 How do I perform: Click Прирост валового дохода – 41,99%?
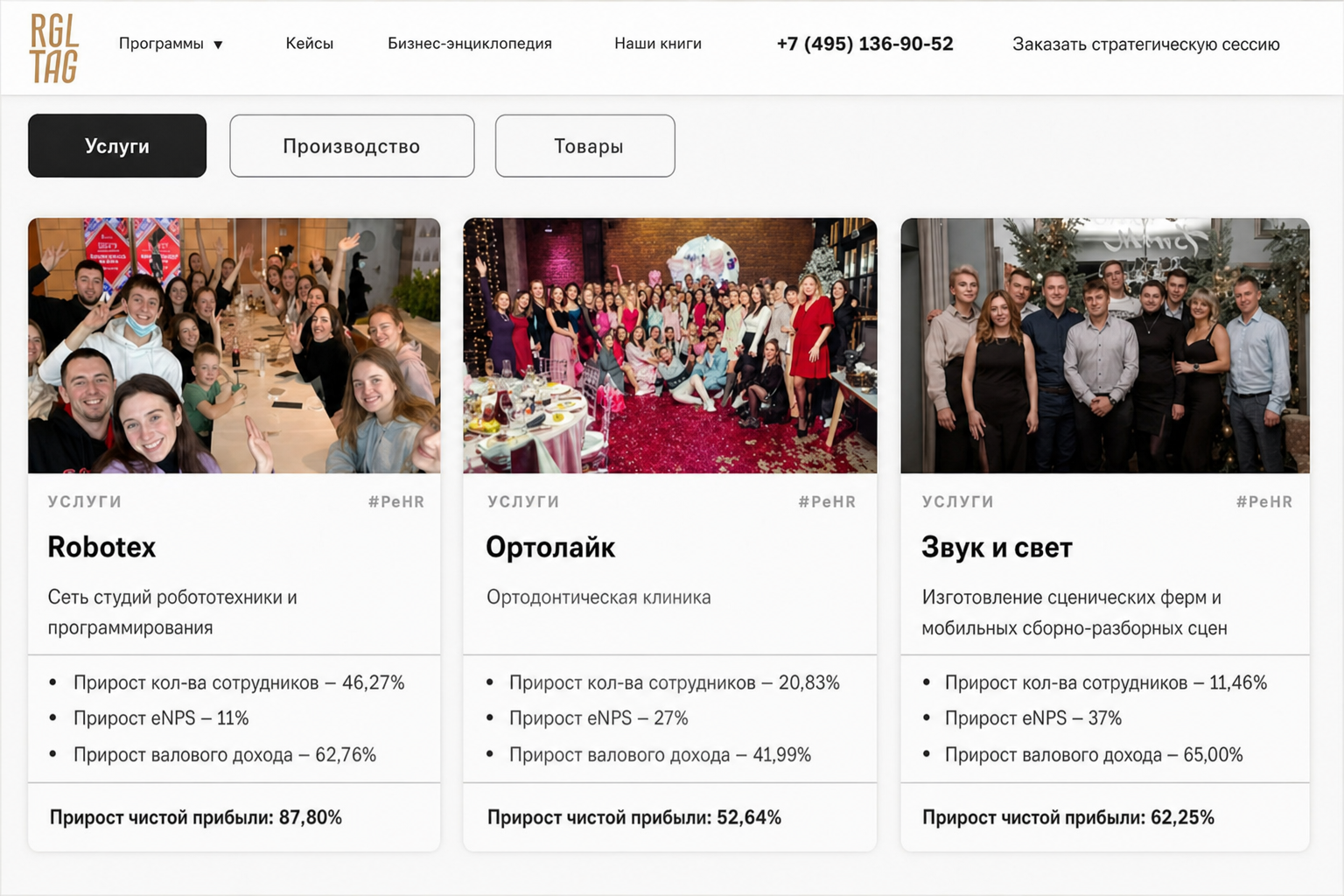pos(661,755)
